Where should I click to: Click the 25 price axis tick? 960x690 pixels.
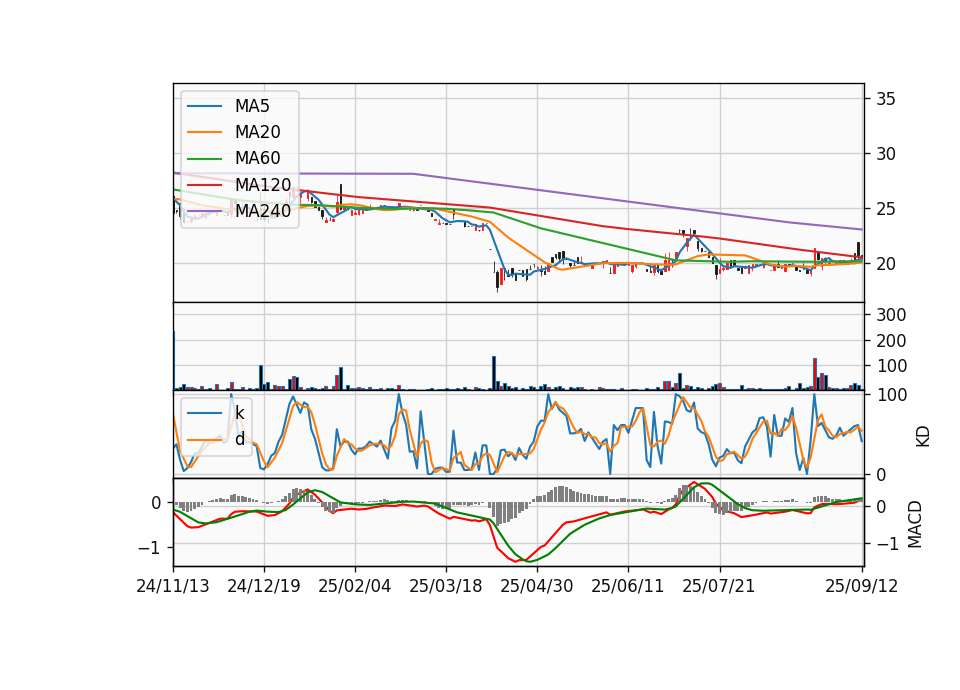tap(885, 209)
